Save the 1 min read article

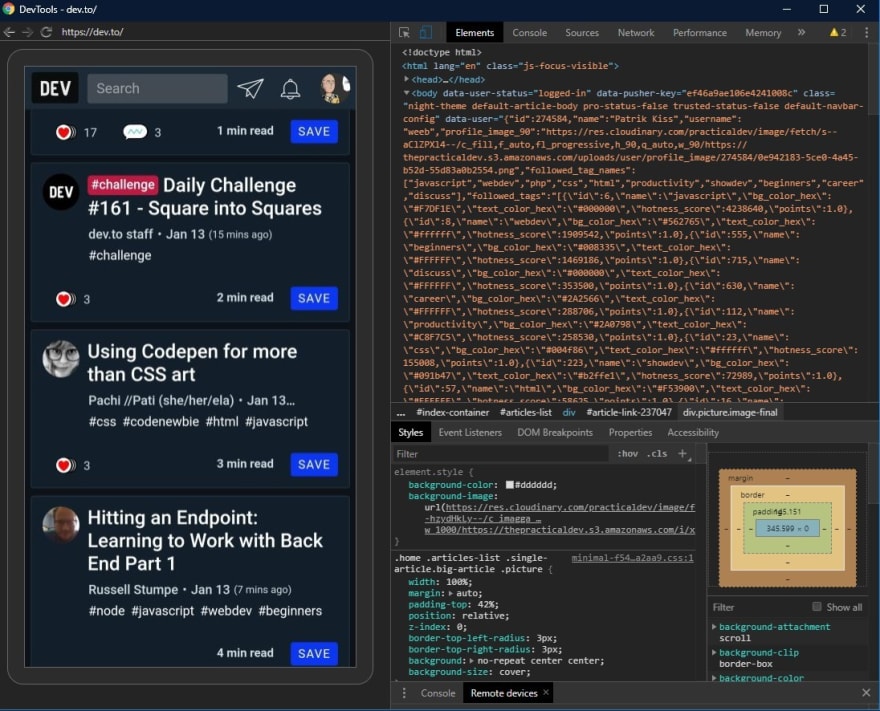pyautogui.click(x=314, y=131)
